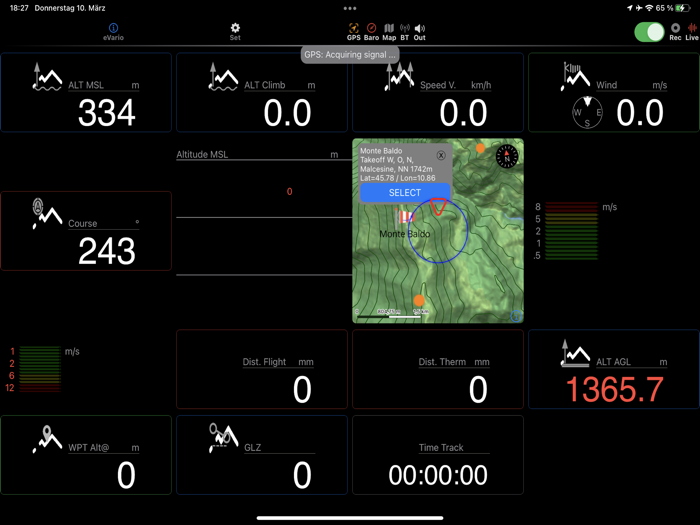The image size is (700, 525).
Task: Tap the wind direction compass rose
Action: coord(587,112)
